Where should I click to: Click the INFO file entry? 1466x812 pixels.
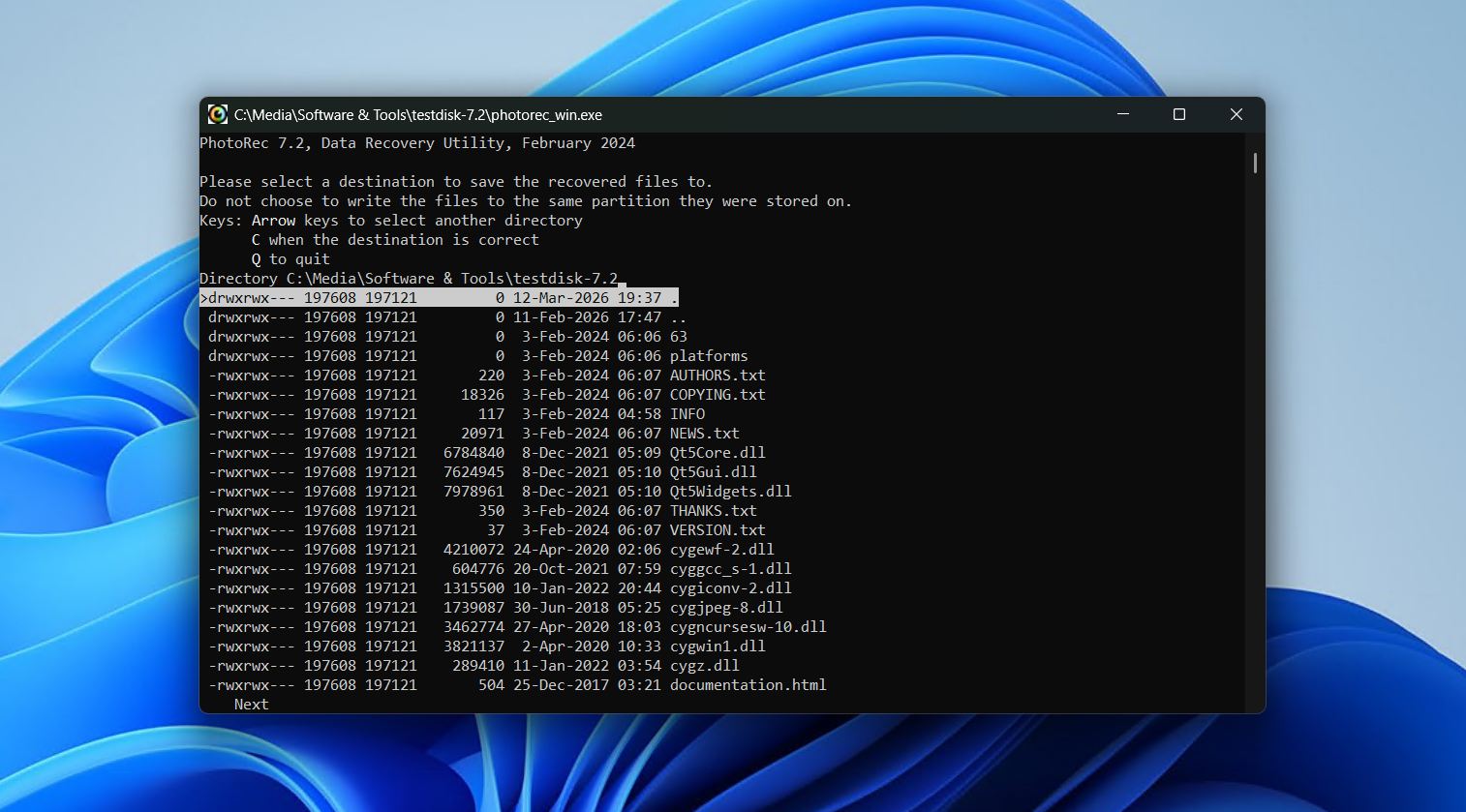click(x=687, y=414)
